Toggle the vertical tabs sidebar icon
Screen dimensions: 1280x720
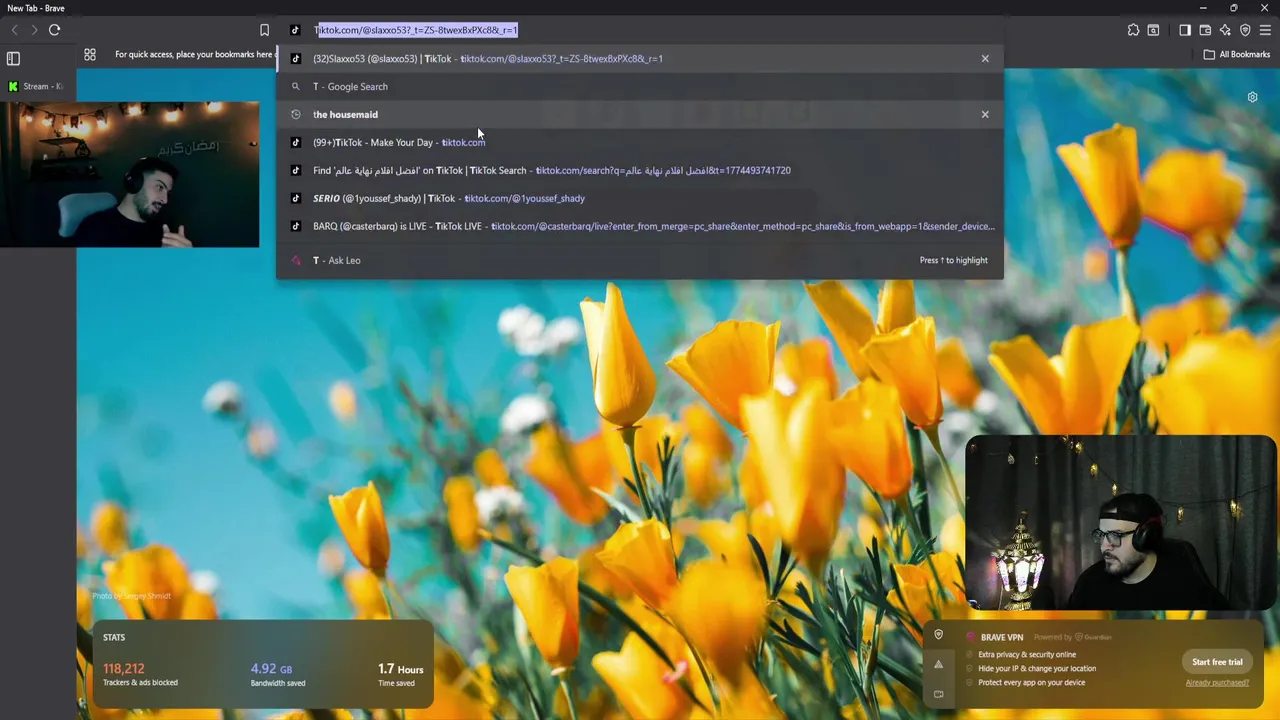pos(13,58)
